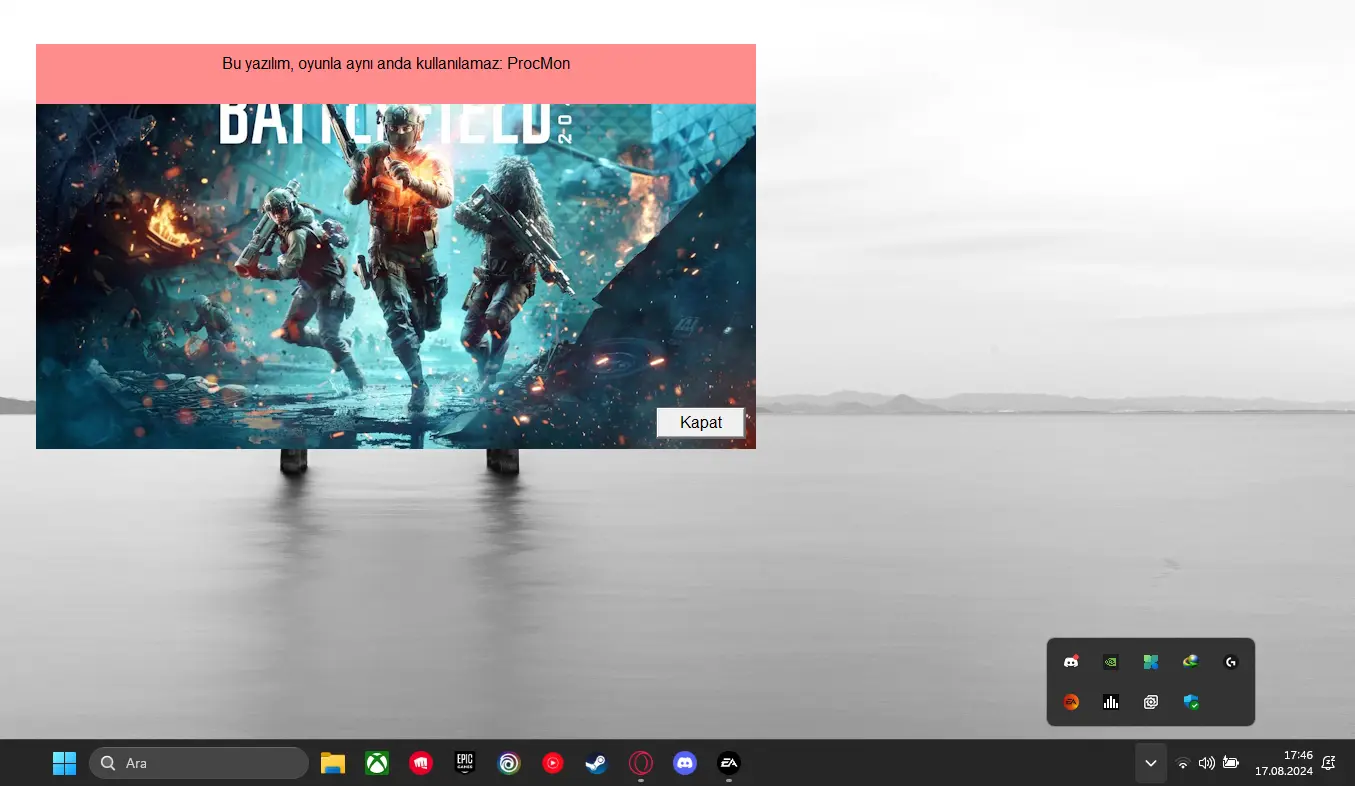1355x786 pixels.
Task: Click the ProcMon warning message text
Action: pyautogui.click(x=396, y=63)
